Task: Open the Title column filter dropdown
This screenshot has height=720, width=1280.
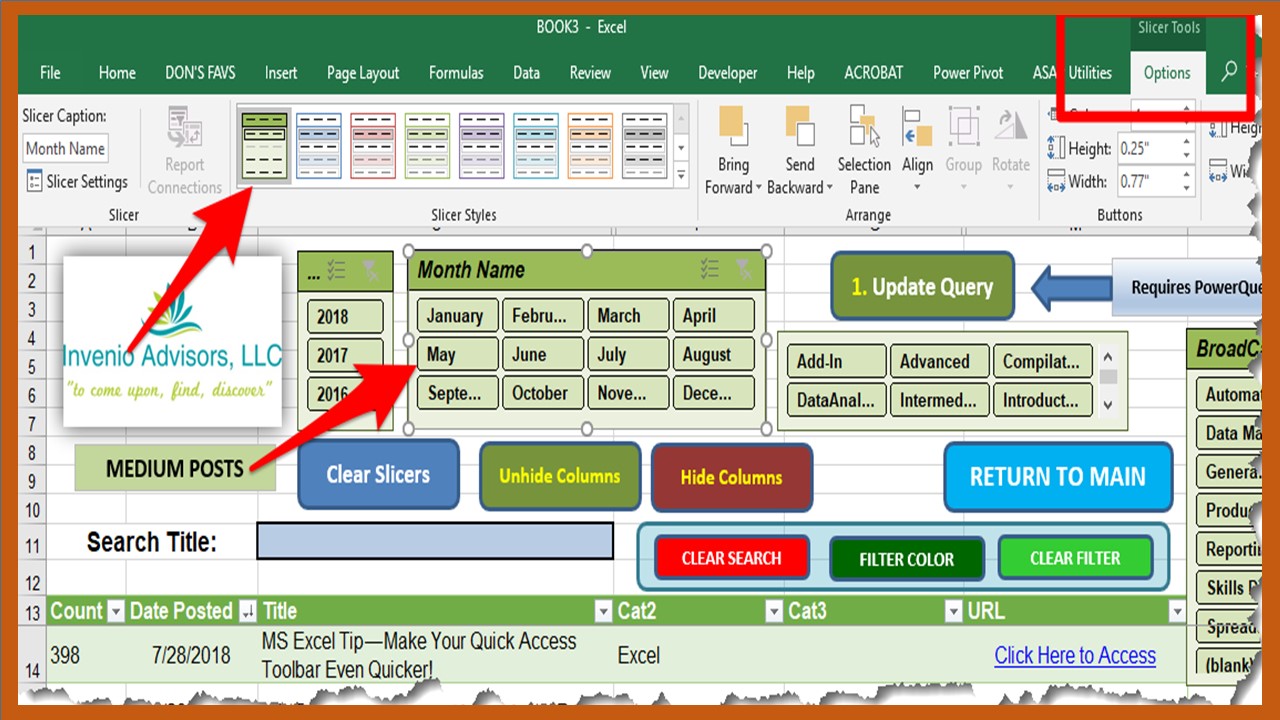Action: pyautogui.click(x=603, y=611)
